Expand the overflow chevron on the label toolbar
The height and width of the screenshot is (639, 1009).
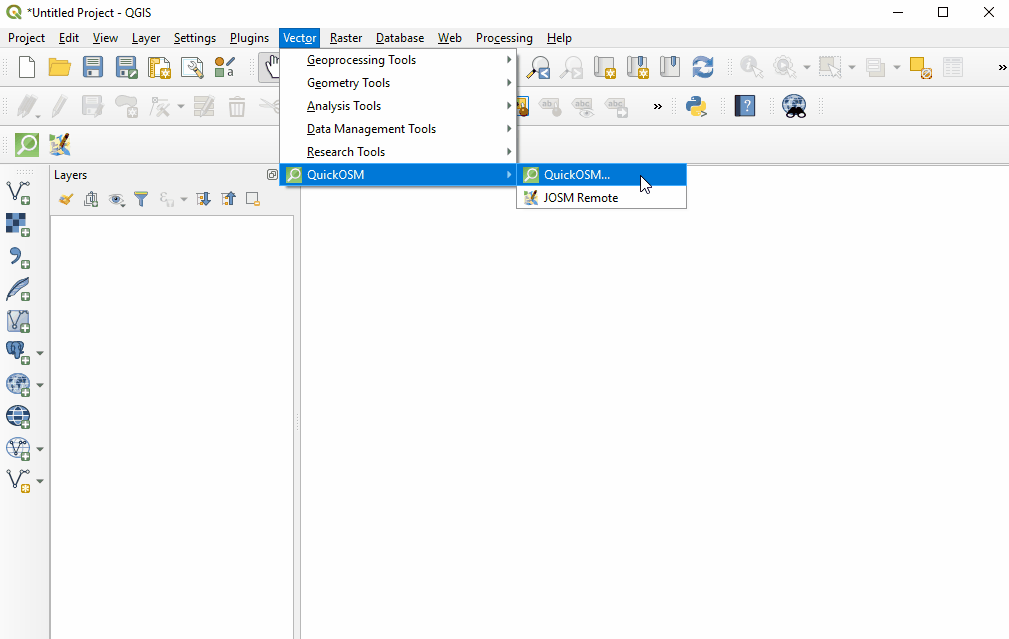pyautogui.click(x=657, y=107)
